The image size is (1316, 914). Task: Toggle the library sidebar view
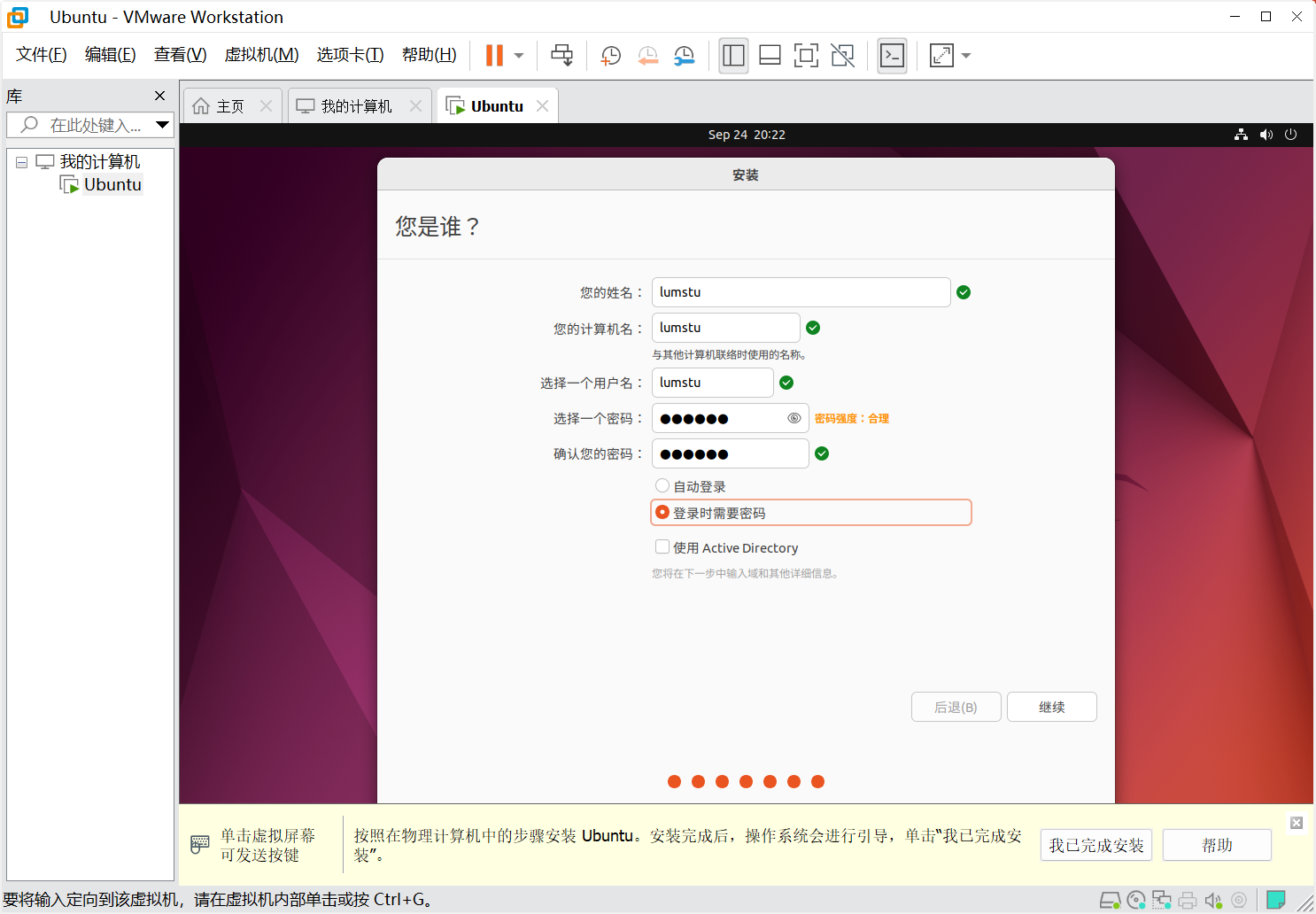click(x=733, y=56)
